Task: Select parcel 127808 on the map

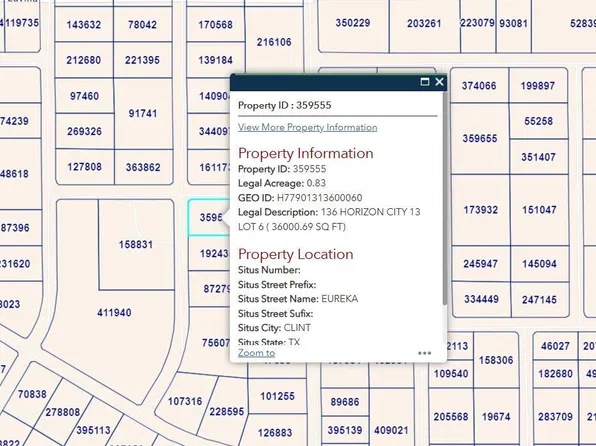Action: (84, 167)
